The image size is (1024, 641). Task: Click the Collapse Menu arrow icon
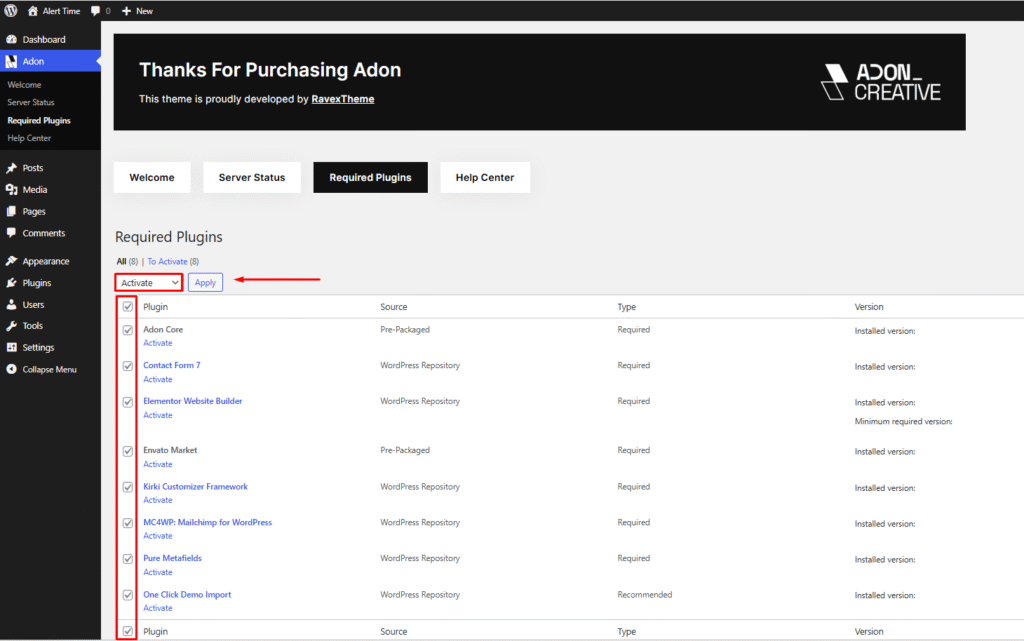coord(11,369)
